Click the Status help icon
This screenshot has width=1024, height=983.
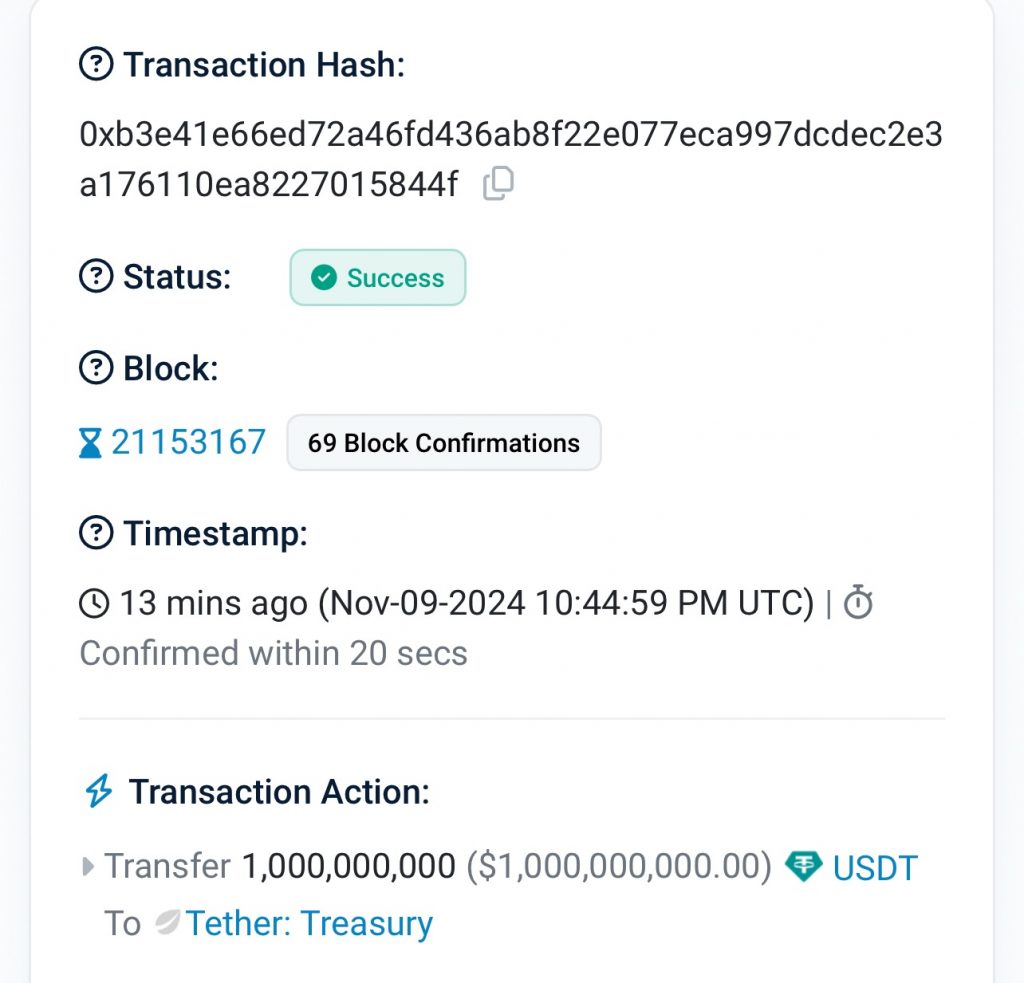95,276
